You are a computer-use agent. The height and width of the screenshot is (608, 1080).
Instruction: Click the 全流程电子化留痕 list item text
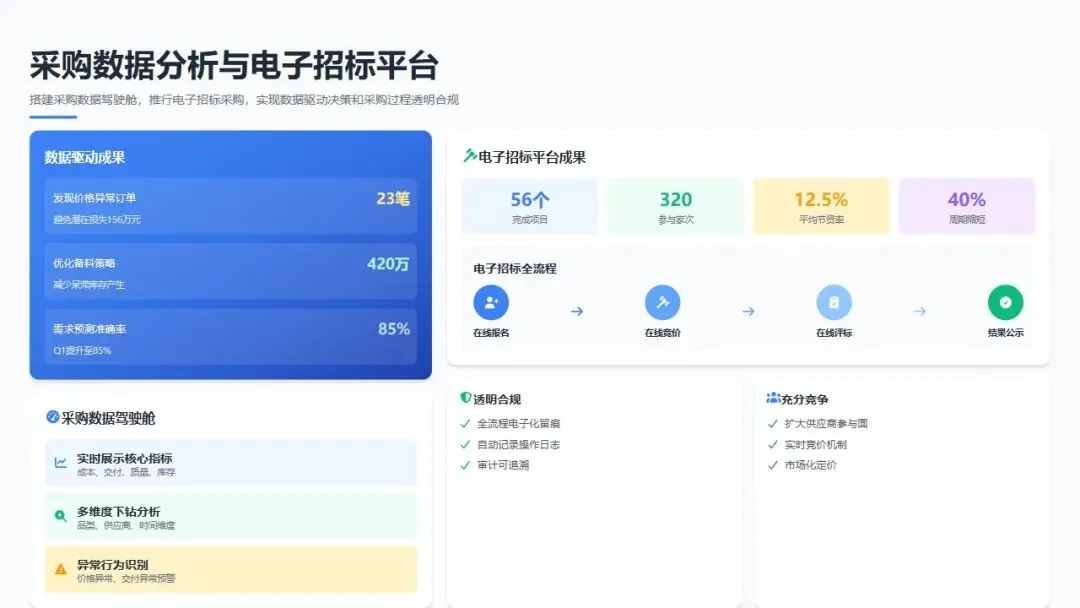point(519,423)
